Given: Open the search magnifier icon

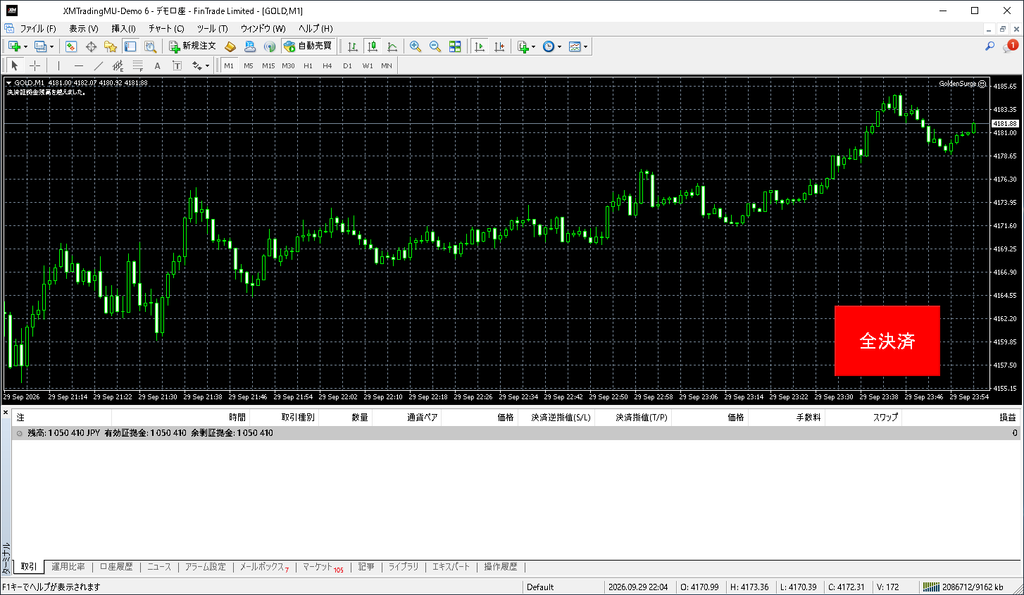Looking at the screenshot, I should point(990,46).
